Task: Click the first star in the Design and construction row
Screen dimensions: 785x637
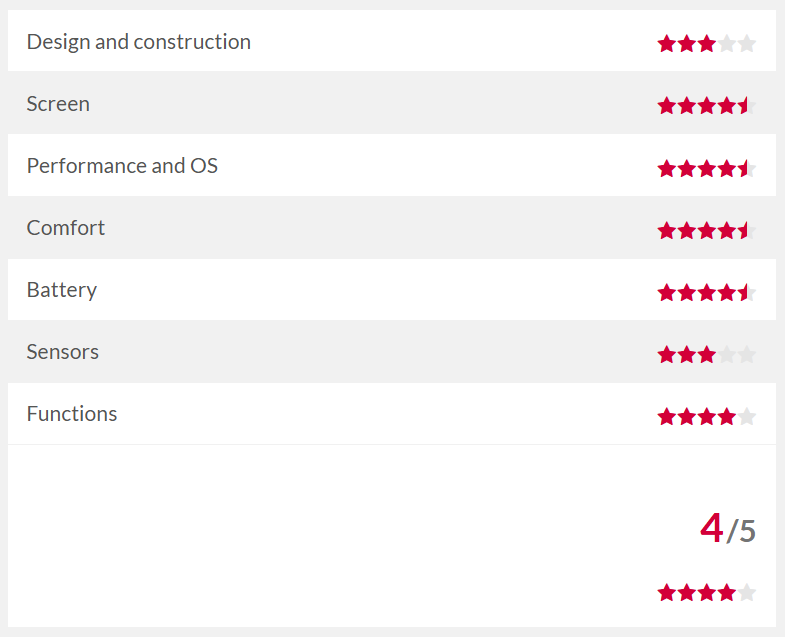Action: click(666, 43)
